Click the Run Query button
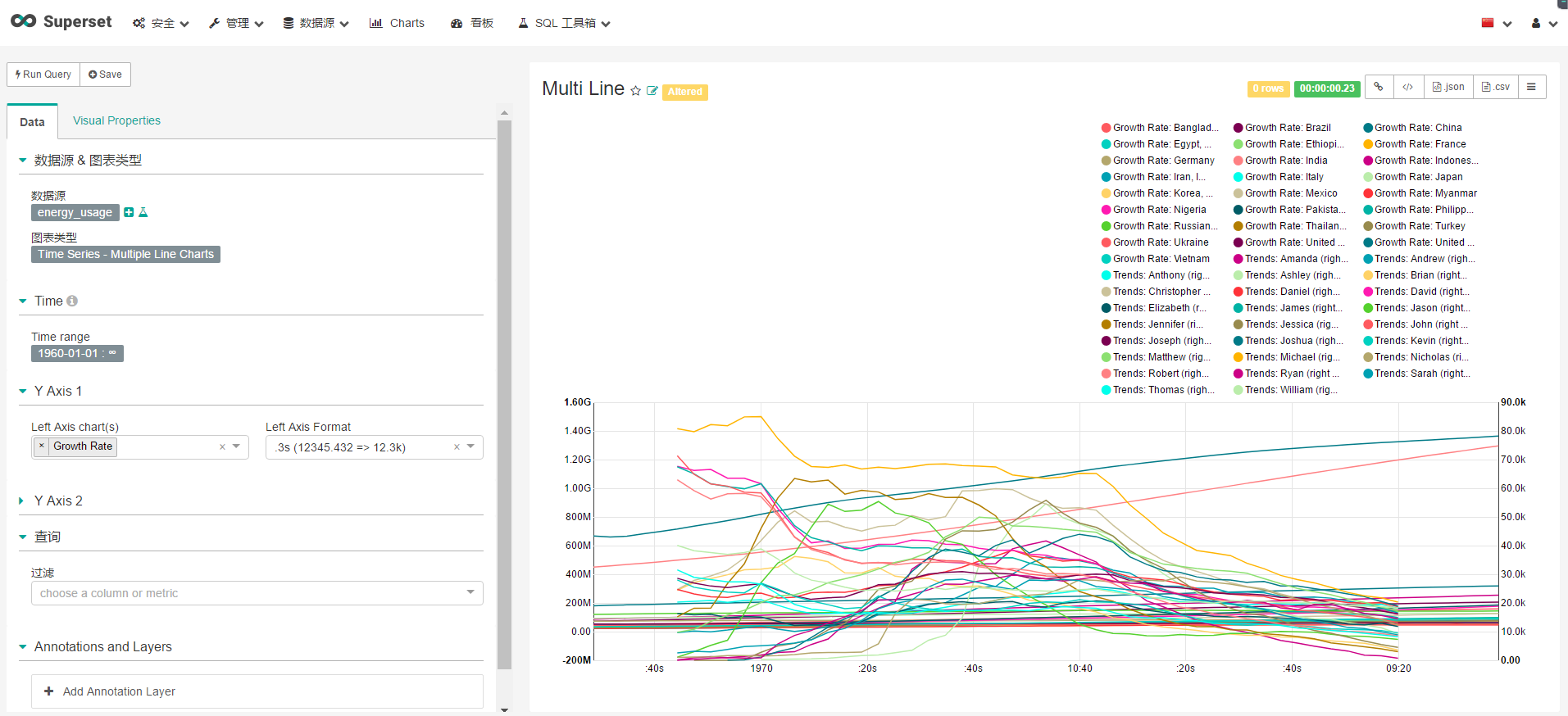 (43, 75)
